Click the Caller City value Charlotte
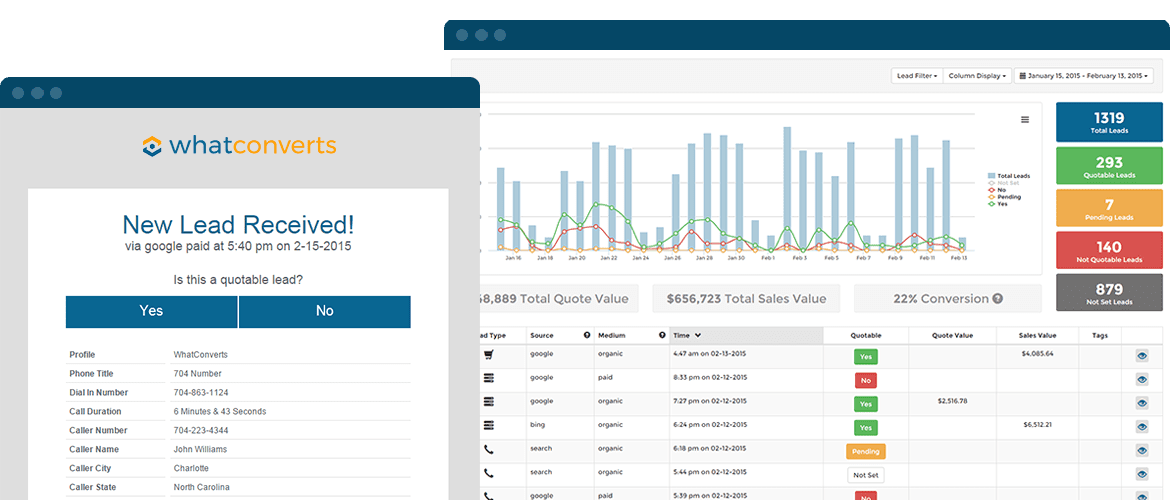Viewport: 1170px width, 500px height. tap(191, 469)
